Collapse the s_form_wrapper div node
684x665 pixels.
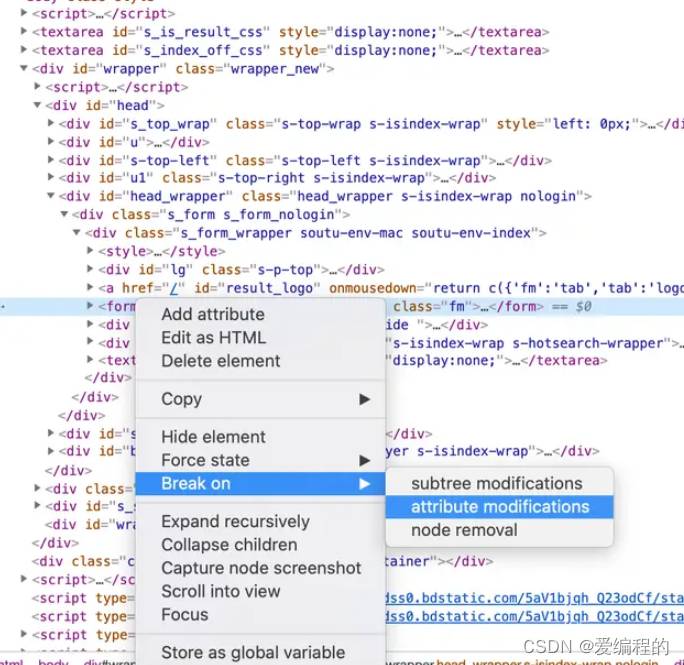(77, 232)
